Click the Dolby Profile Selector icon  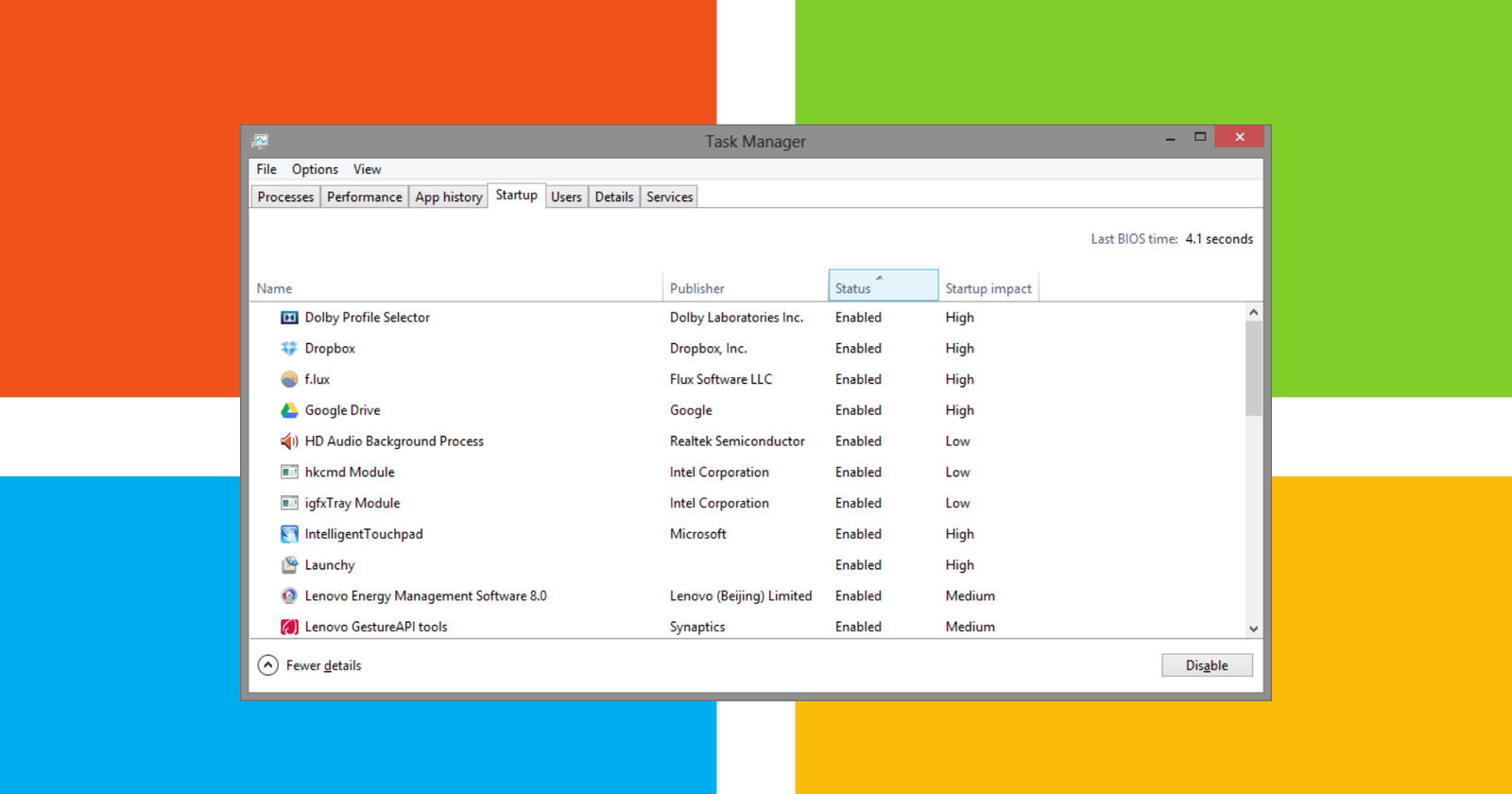click(289, 318)
